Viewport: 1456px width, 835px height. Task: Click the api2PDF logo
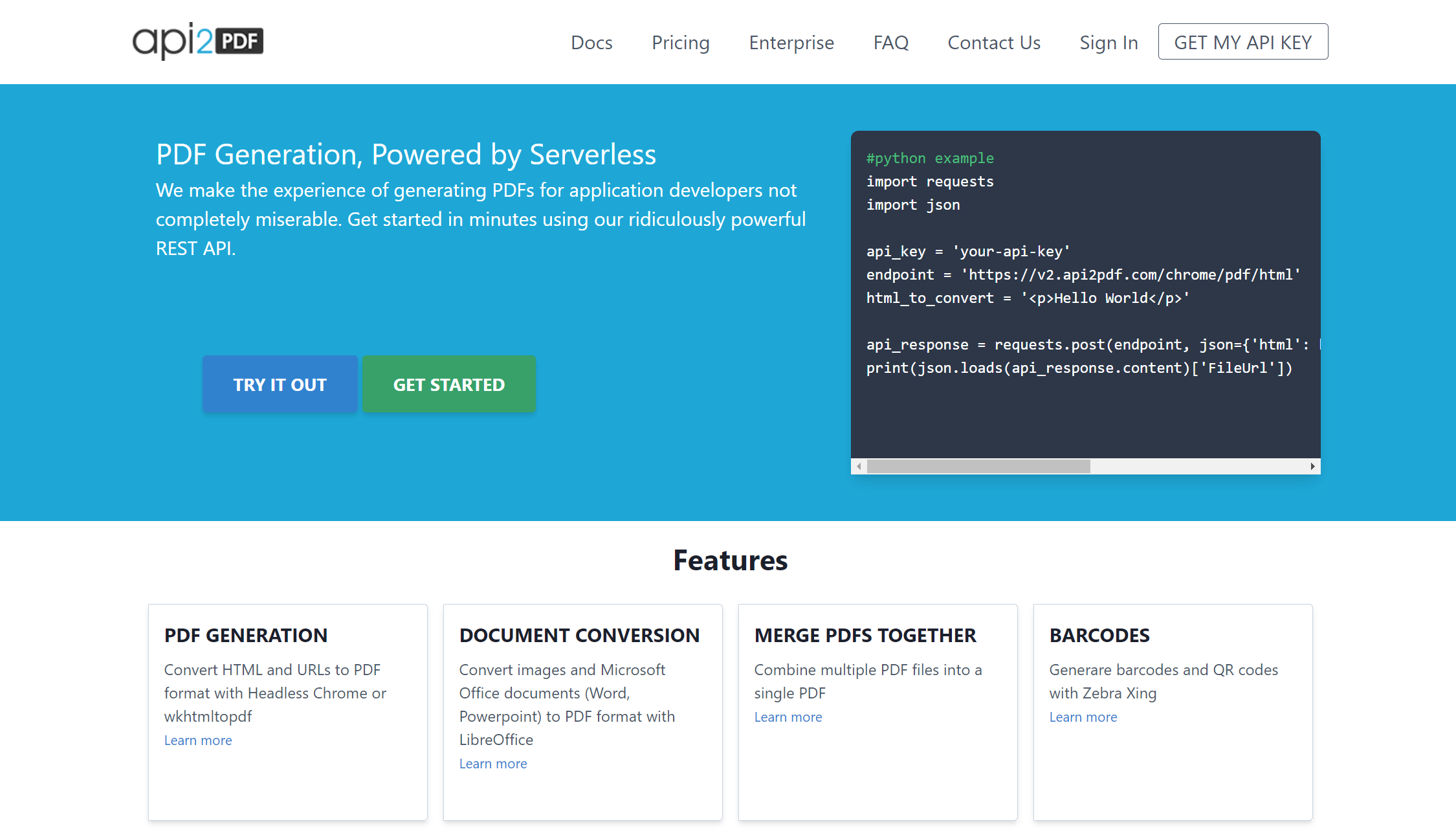click(198, 41)
